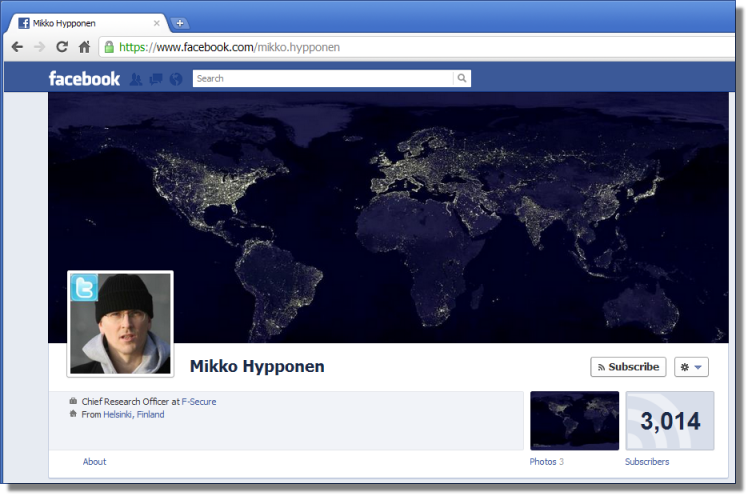
Task: Click the green SSL padlock icon
Action: pyautogui.click(x=109, y=47)
